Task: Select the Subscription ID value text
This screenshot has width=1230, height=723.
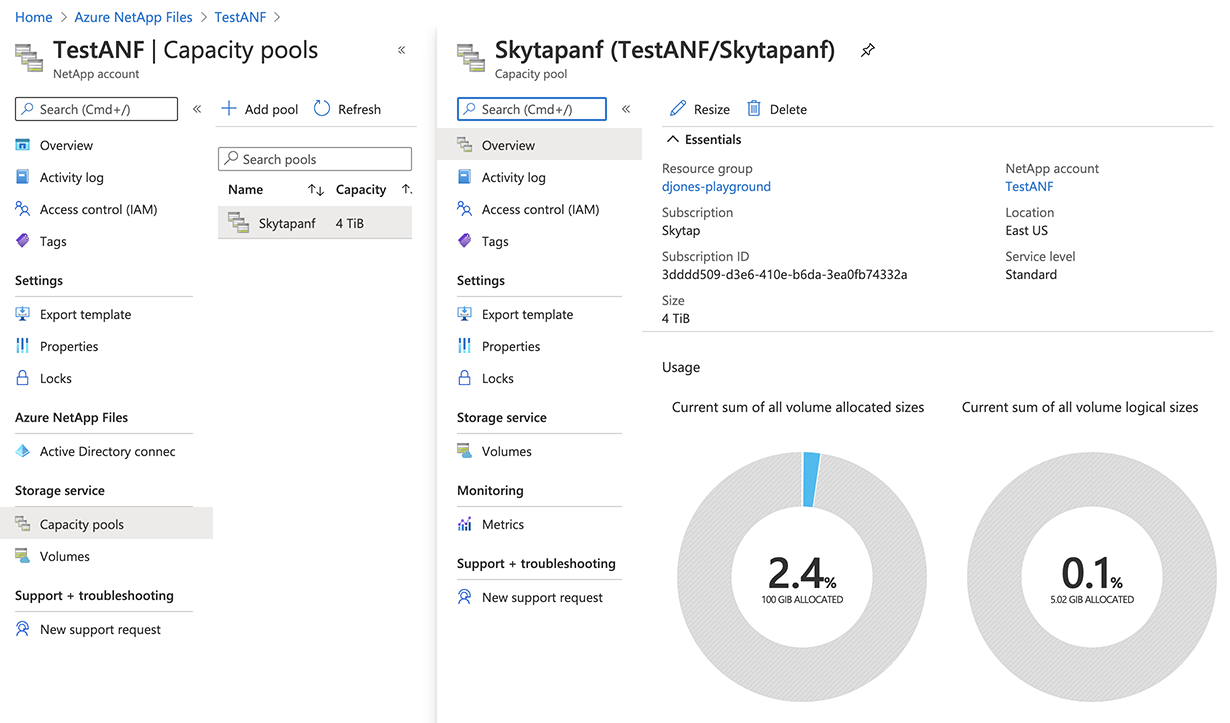Action: (x=784, y=274)
